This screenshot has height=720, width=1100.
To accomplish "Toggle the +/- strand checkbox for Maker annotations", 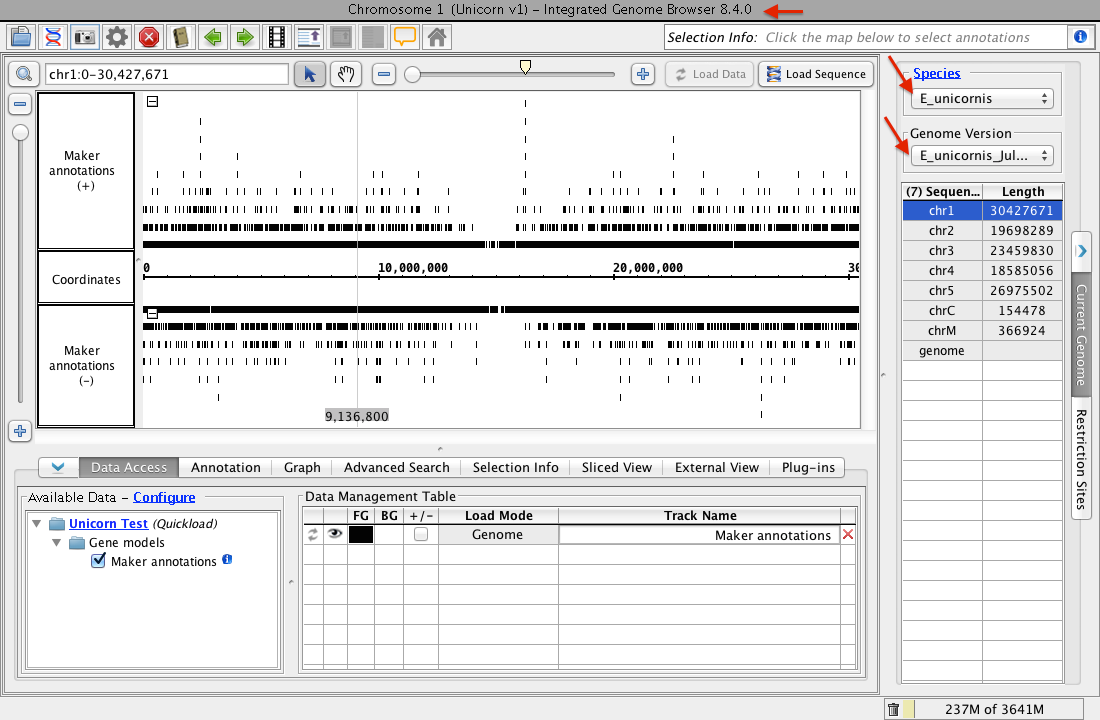I will click(421, 535).
